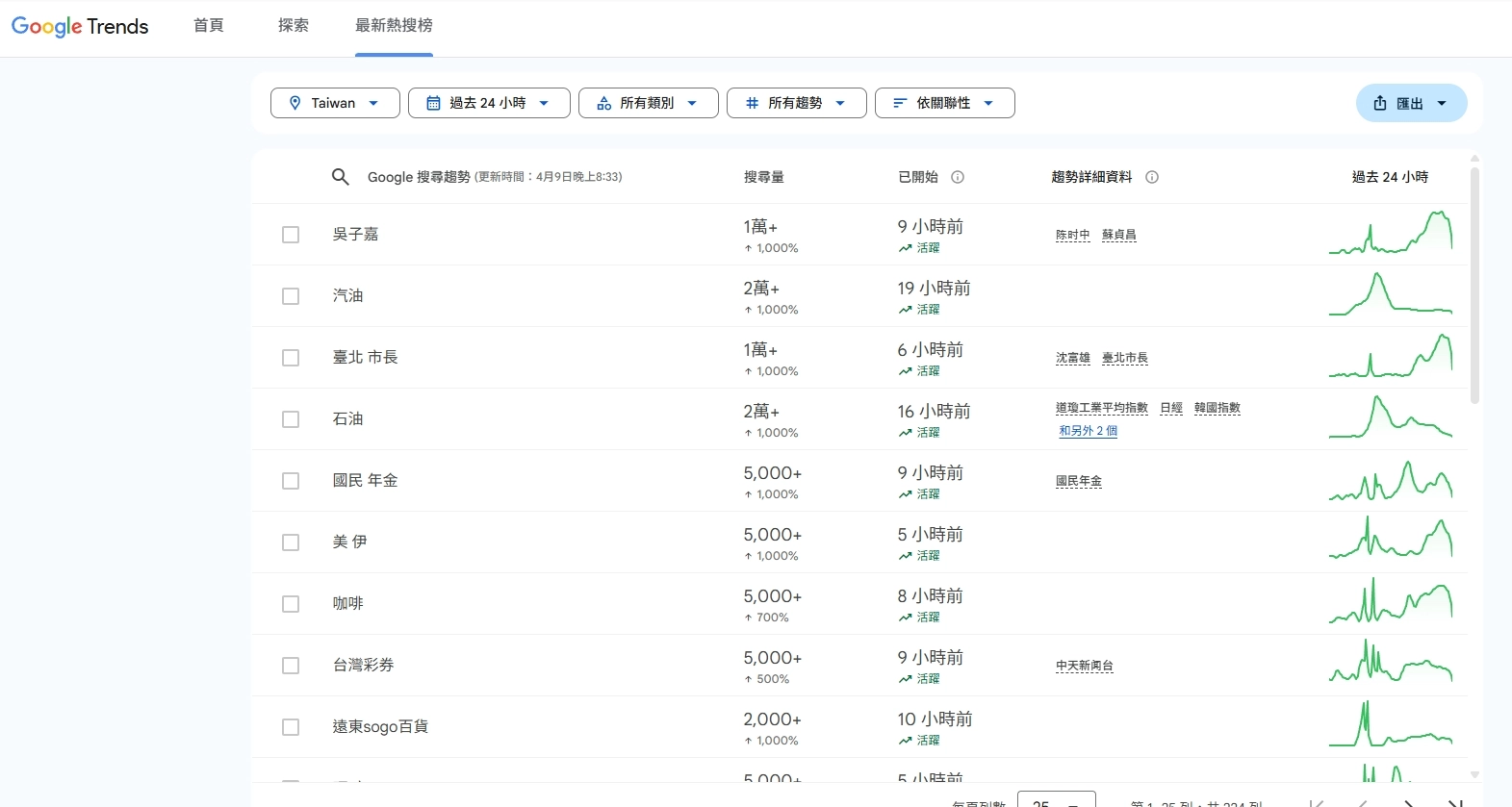Click the magnifier search icon in table header
The height and width of the screenshot is (807, 1512).
coord(341,177)
